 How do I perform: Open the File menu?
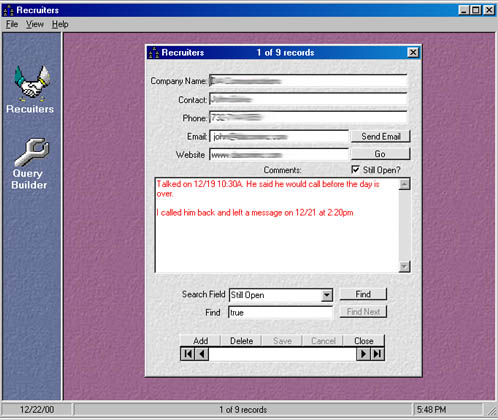click(x=12, y=24)
